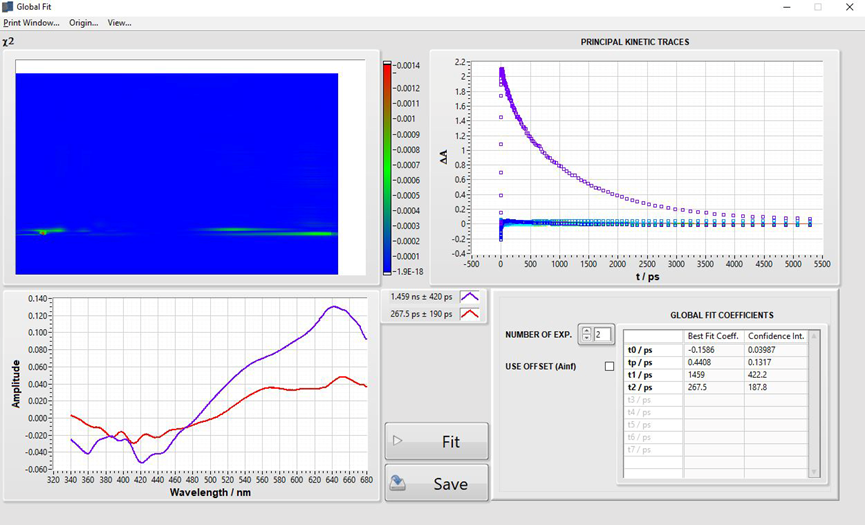
Task: Select the 422.2 confidence cell
Action: 776,375
